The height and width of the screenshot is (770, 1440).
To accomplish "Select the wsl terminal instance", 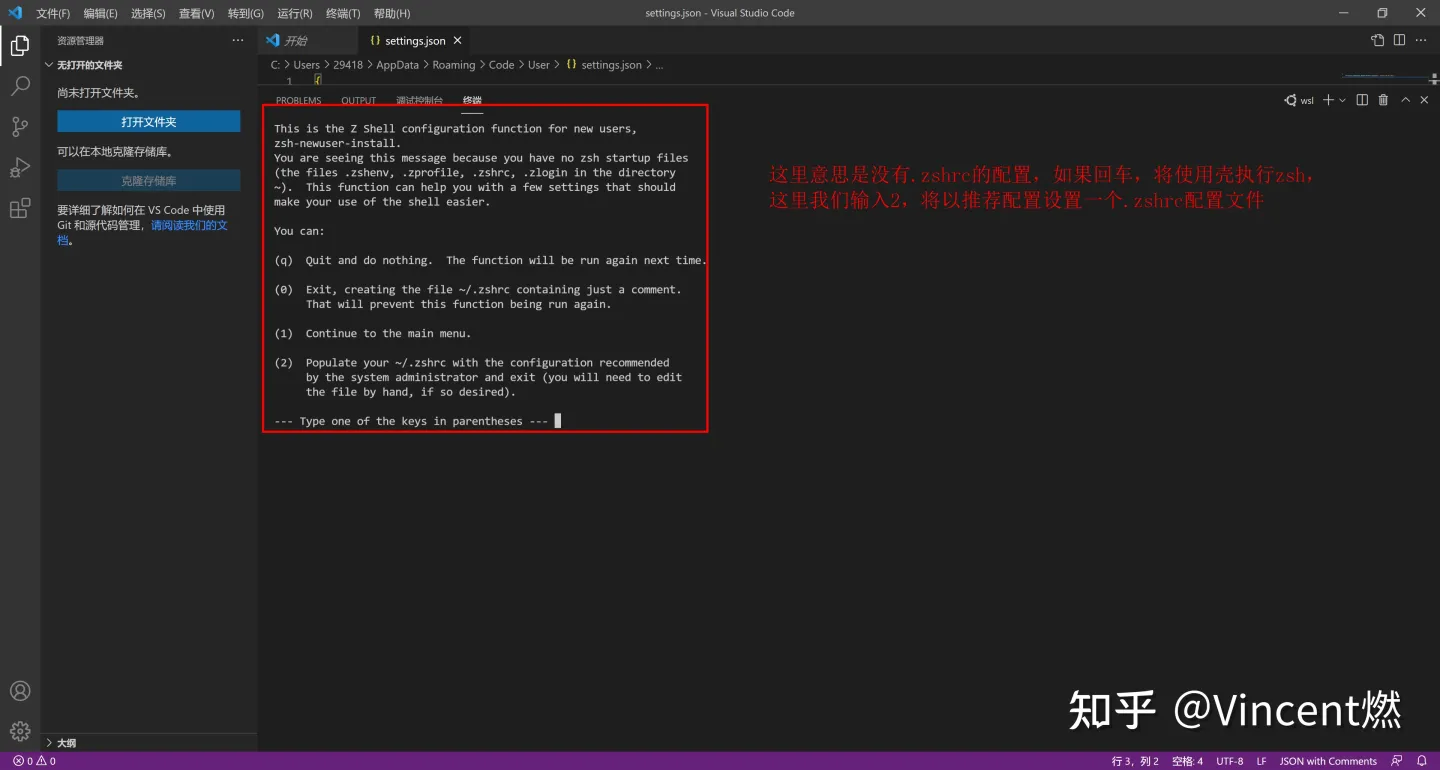I will coord(1300,100).
